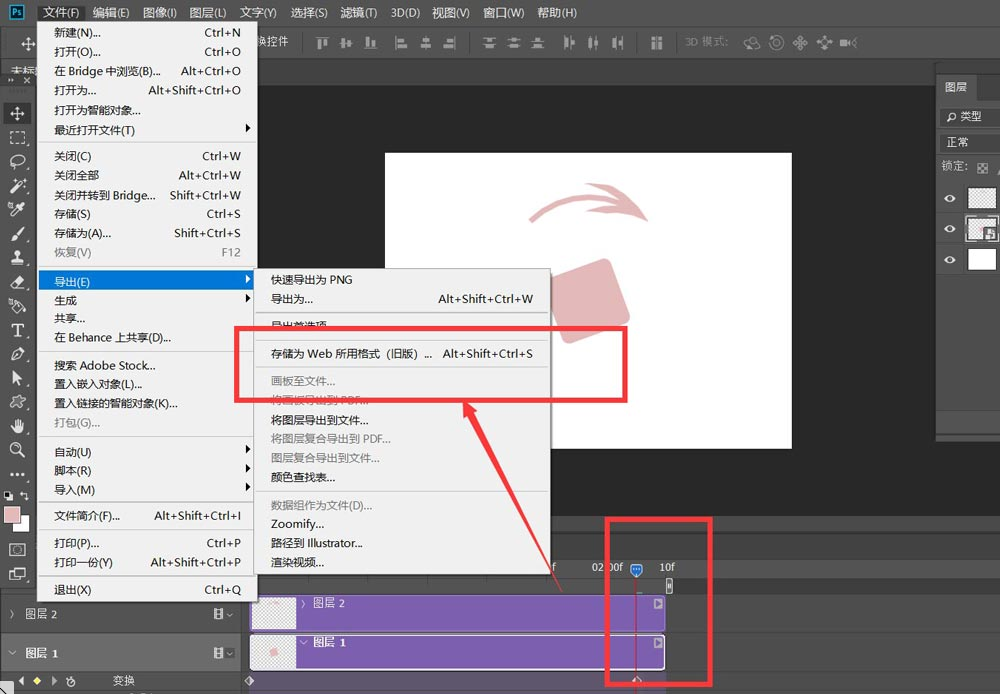The width and height of the screenshot is (1002, 694).
Task: Hide the top layer via eye icon
Action: pyautogui.click(x=950, y=198)
